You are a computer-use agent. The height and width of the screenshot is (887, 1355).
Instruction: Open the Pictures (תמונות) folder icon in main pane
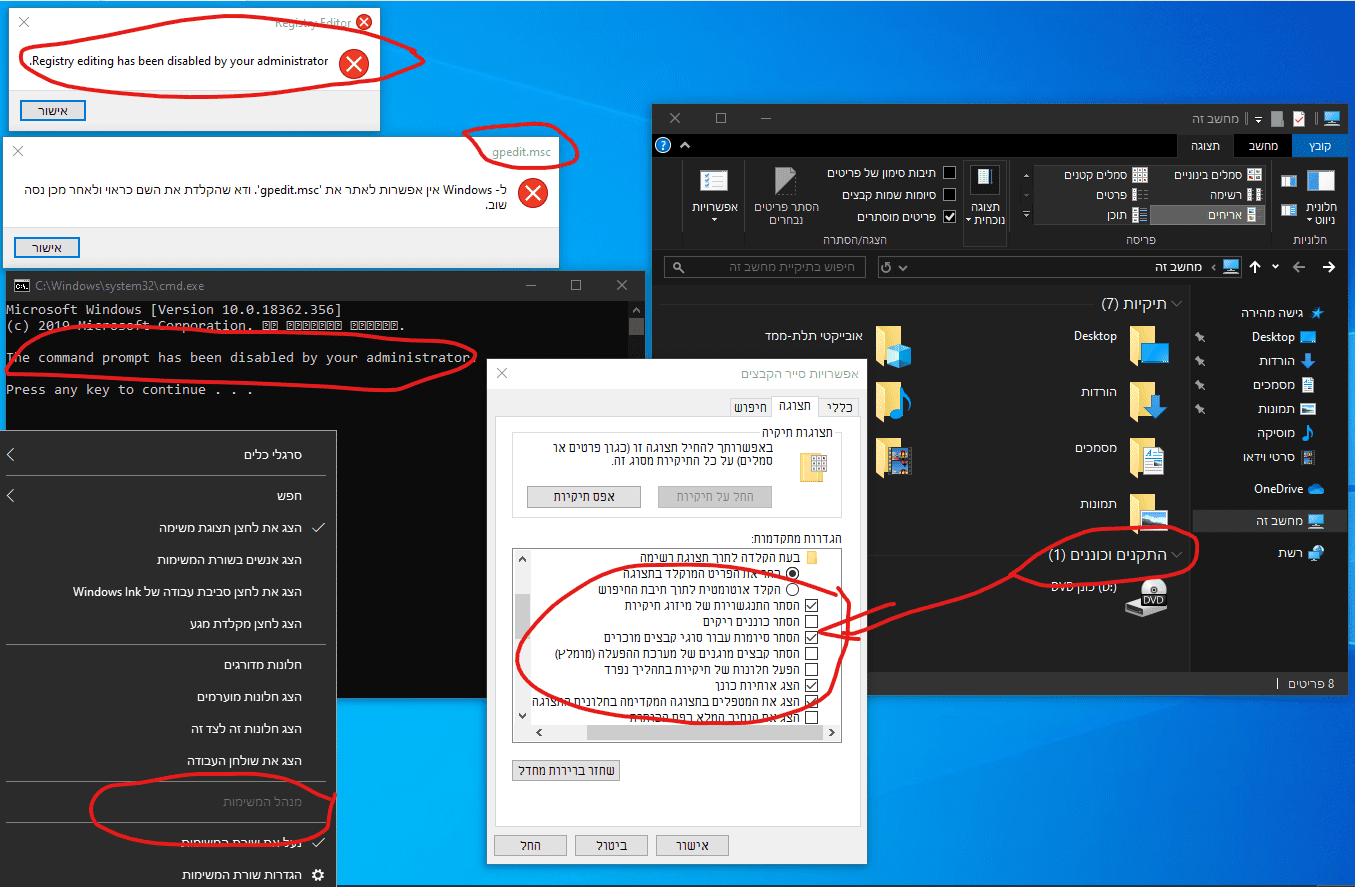[1148, 511]
